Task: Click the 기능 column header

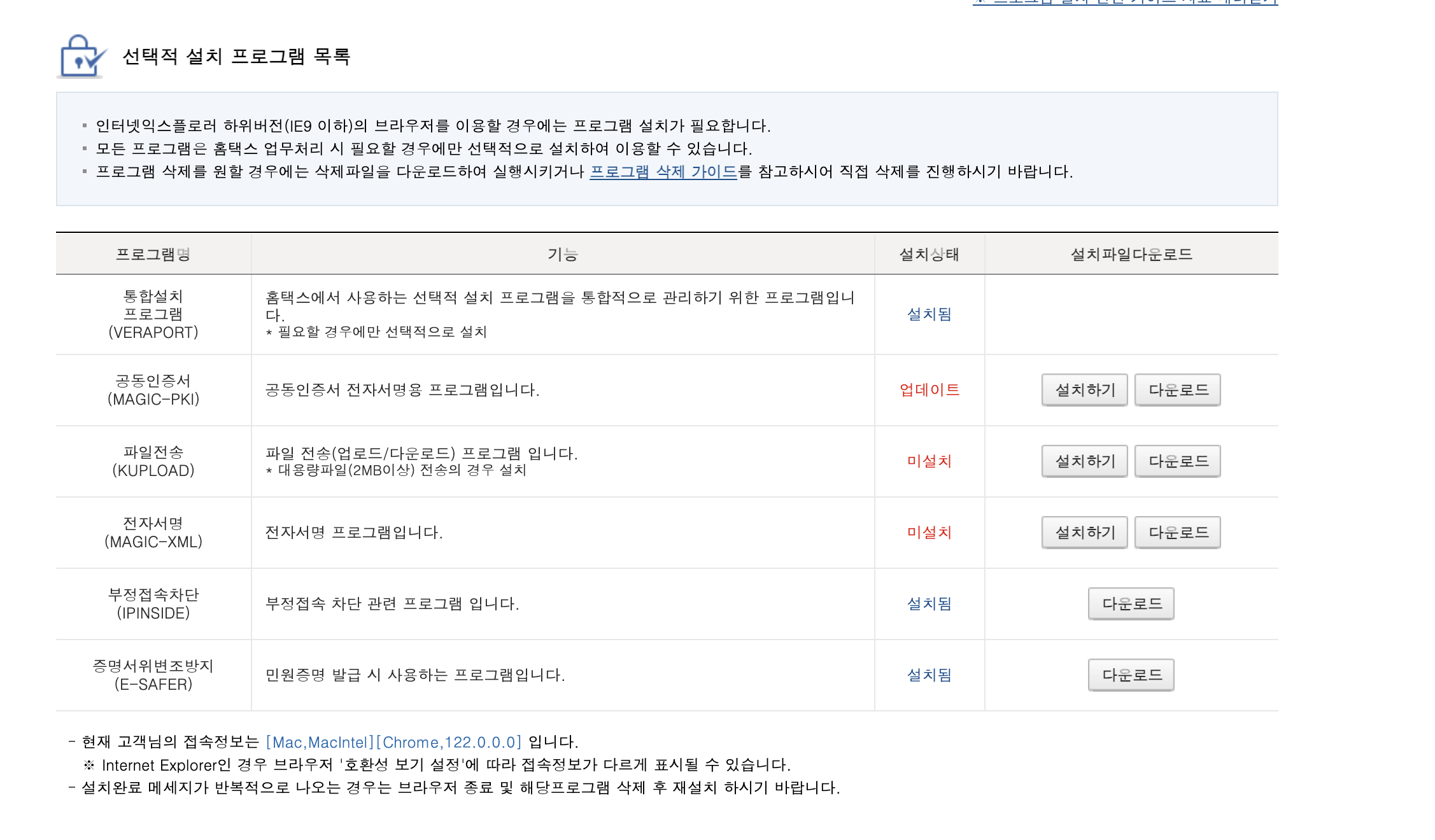Action: 563,255
